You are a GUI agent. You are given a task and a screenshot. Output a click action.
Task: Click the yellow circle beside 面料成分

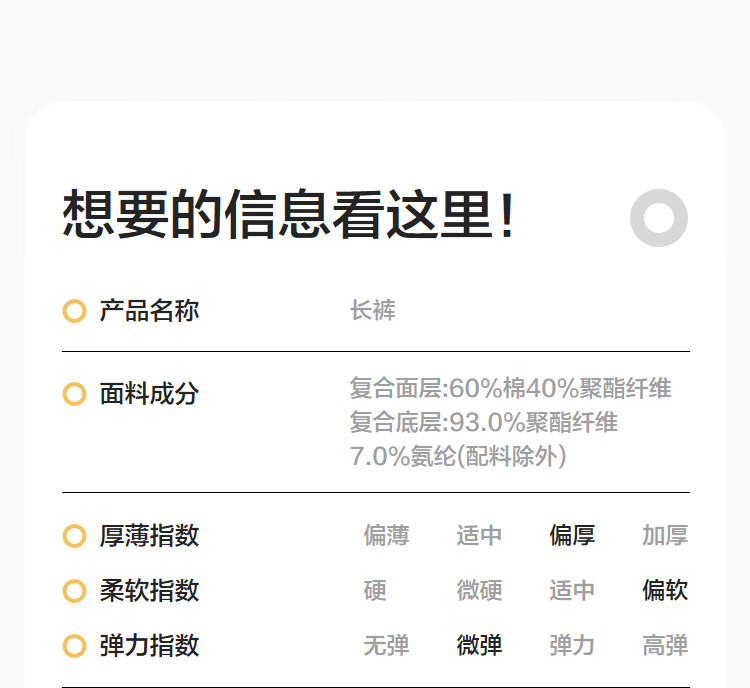click(x=74, y=394)
